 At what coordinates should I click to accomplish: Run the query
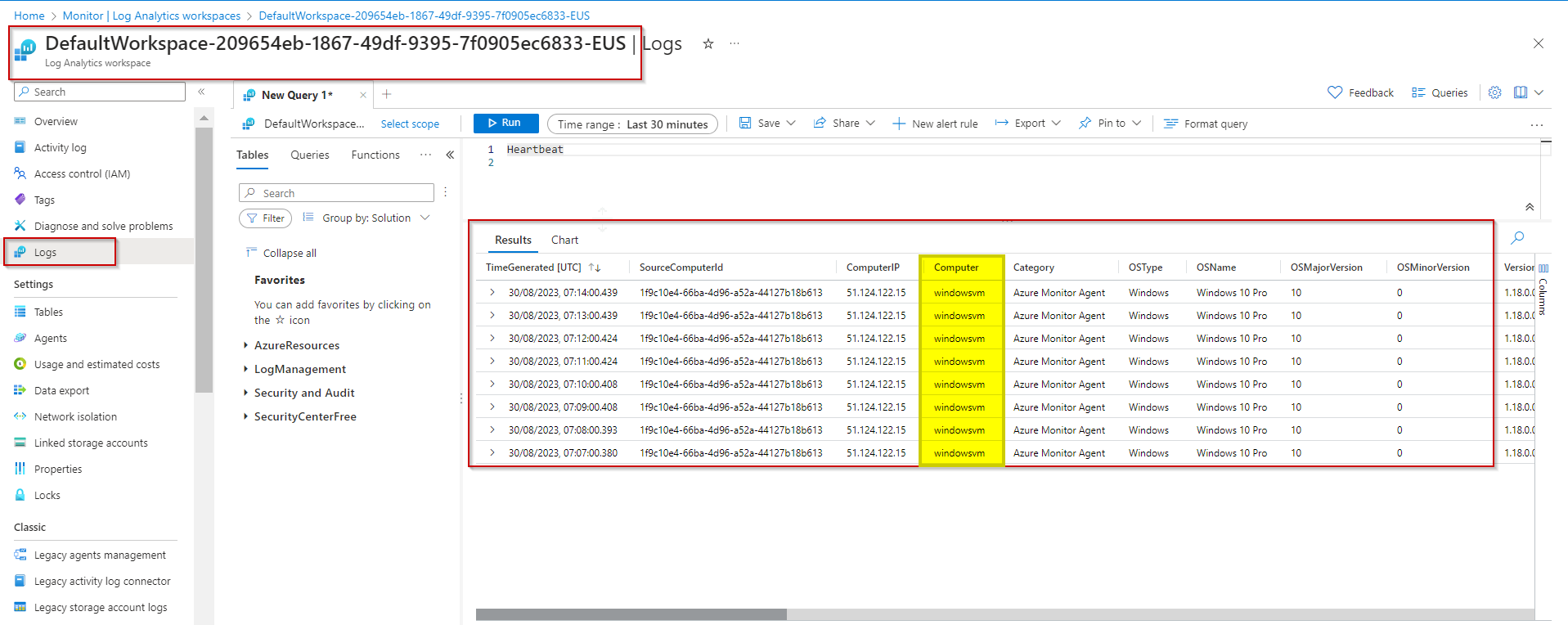pyautogui.click(x=505, y=123)
